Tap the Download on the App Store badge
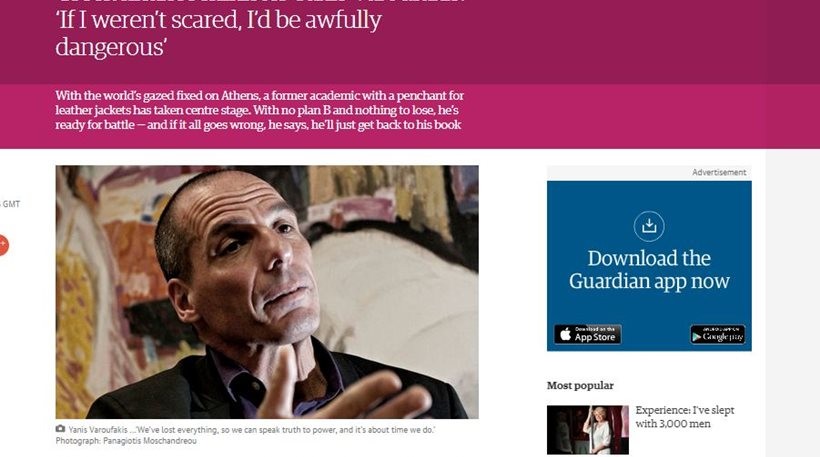The image size is (820, 457). [588, 334]
